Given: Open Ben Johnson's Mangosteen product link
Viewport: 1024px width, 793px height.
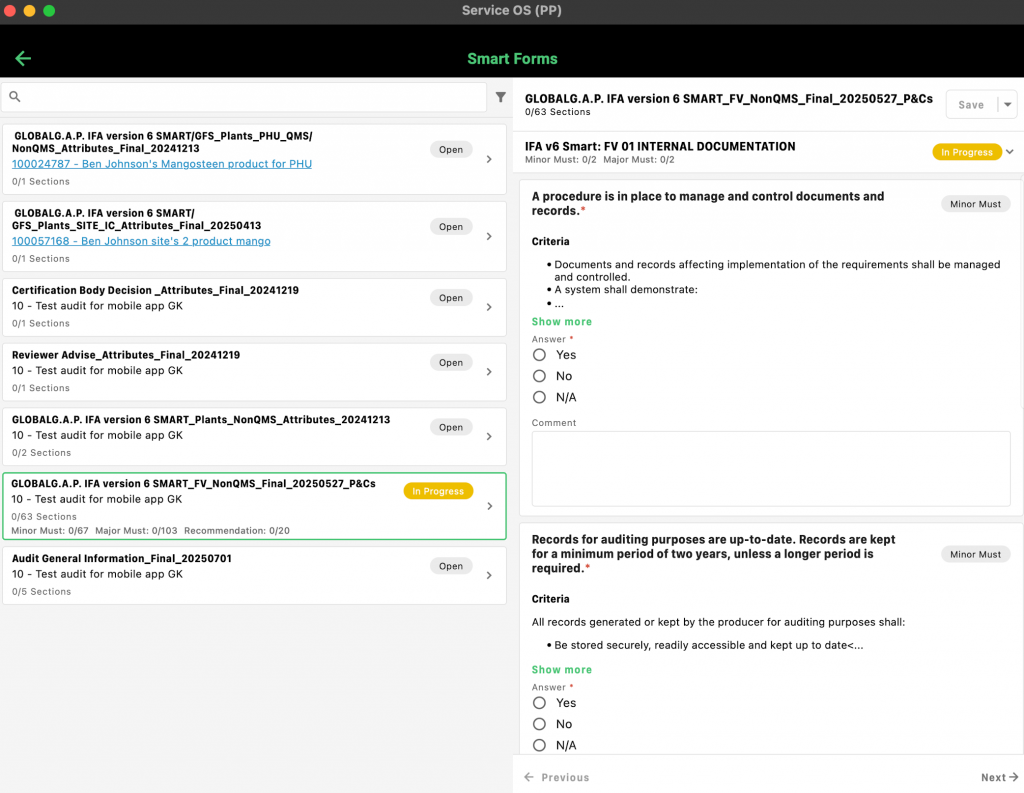Looking at the screenshot, I should point(162,164).
